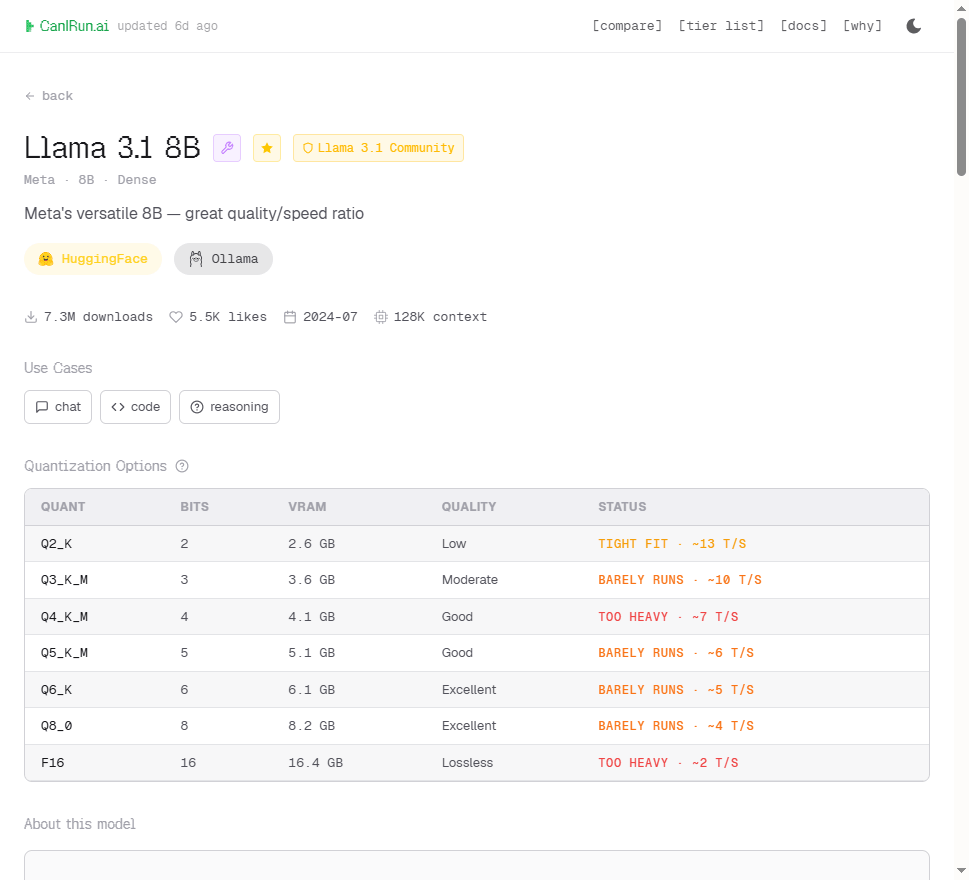Expand the About this model section
This screenshot has width=969, height=880.
coord(80,823)
